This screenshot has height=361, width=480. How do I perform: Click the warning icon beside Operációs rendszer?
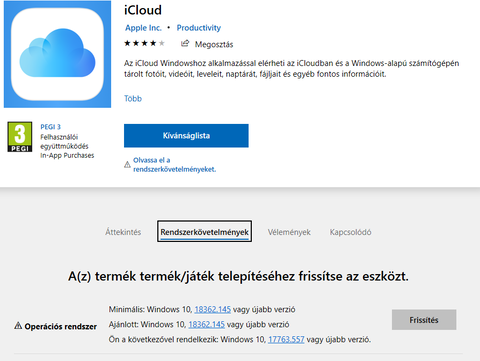[x=18, y=326]
